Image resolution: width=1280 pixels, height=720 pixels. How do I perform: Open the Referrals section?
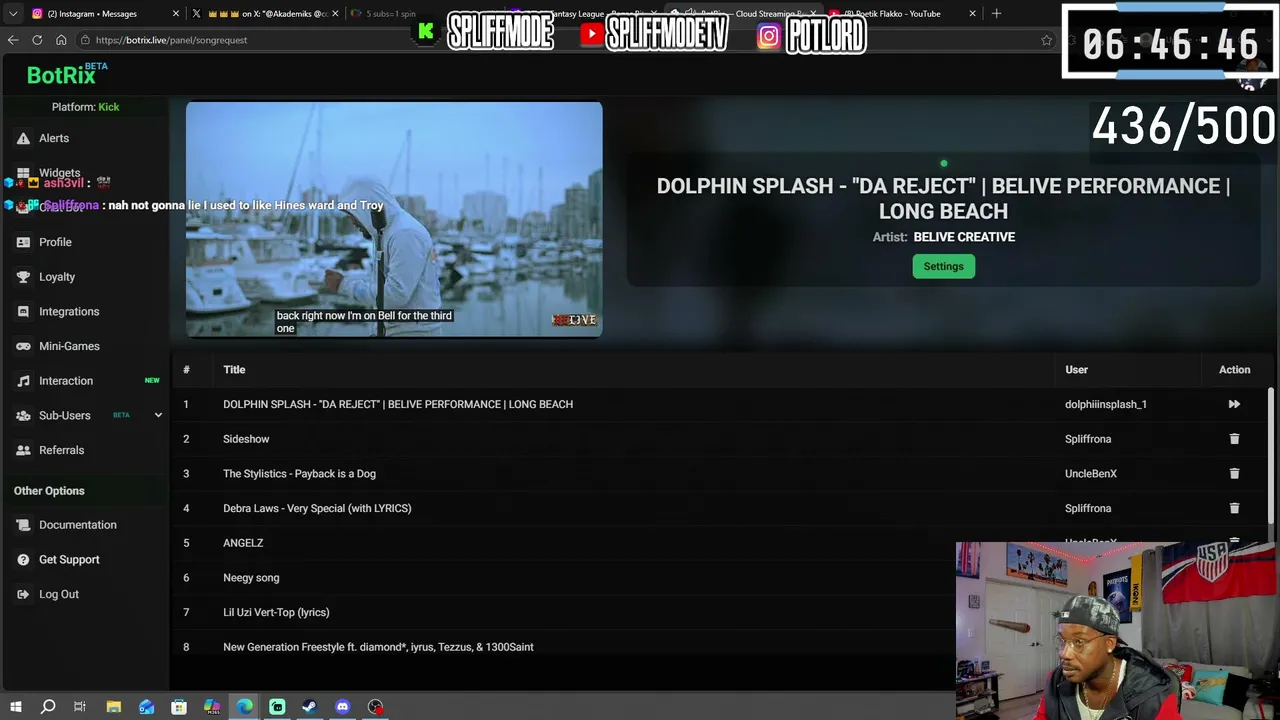pyautogui.click(x=61, y=450)
